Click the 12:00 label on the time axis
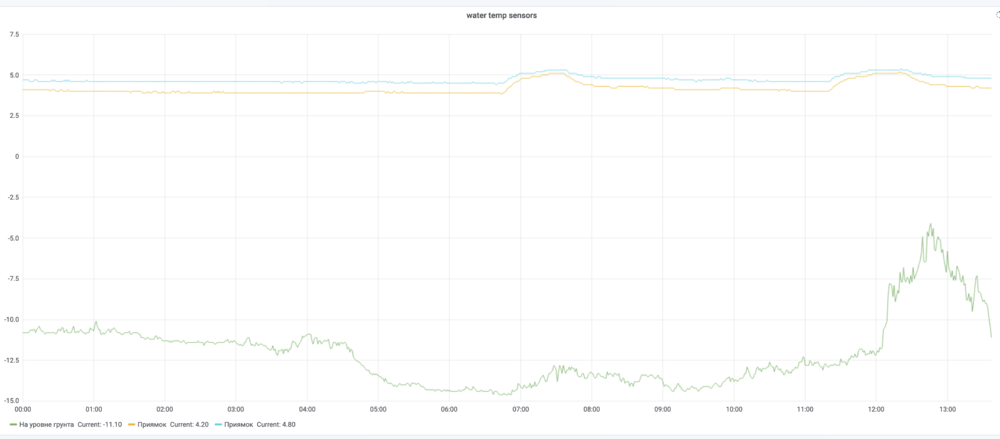The width and height of the screenshot is (1000, 439). pyautogui.click(x=876, y=409)
